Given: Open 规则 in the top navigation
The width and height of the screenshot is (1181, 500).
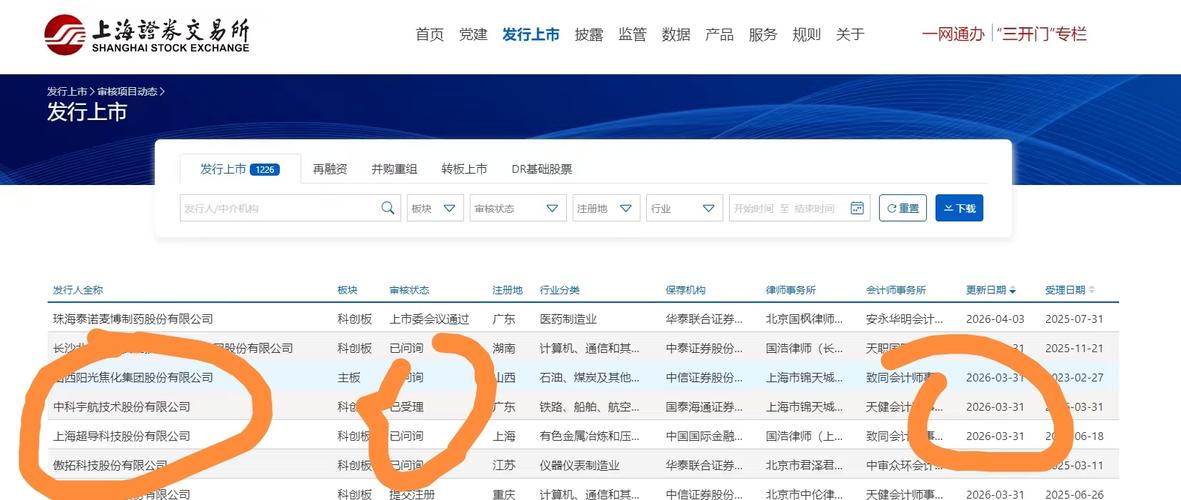Looking at the screenshot, I should tap(807, 34).
